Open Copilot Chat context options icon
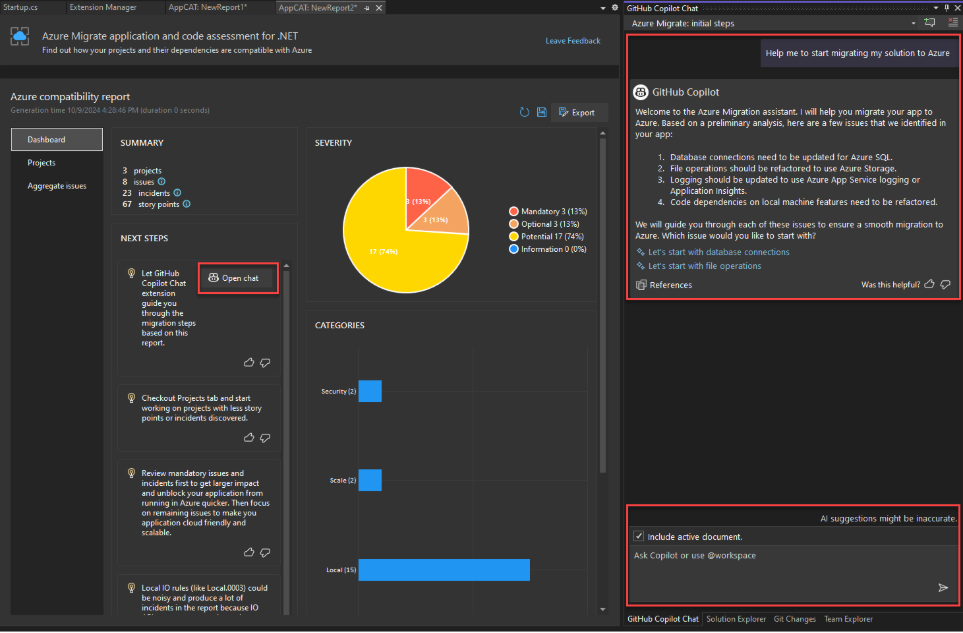Viewport: 963px width, 633px height. pyautogui.click(x=953, y=22)
